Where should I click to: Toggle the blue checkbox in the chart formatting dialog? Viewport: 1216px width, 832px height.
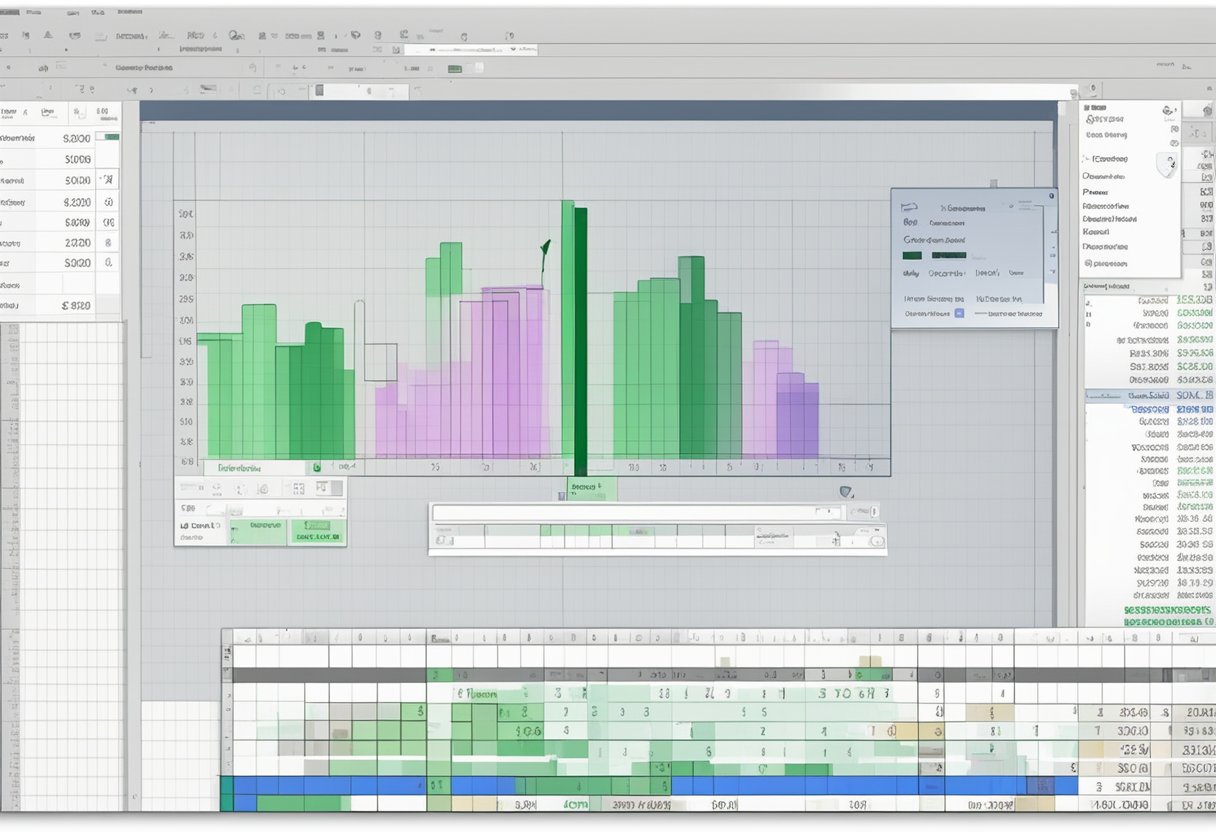coord(959,312)
